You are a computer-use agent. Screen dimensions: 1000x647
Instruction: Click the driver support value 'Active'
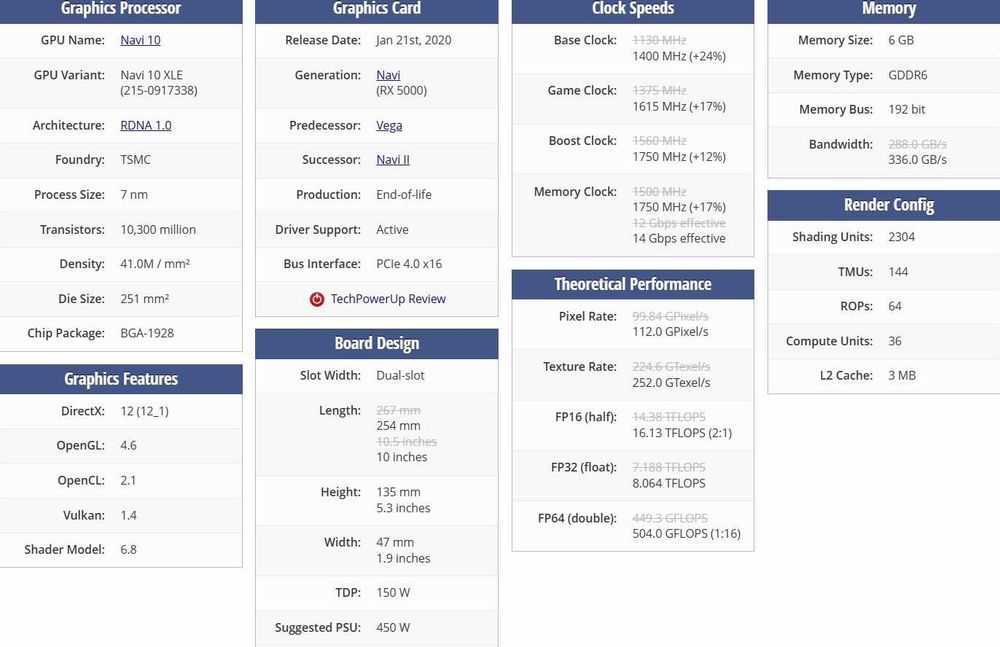point(392,229)
